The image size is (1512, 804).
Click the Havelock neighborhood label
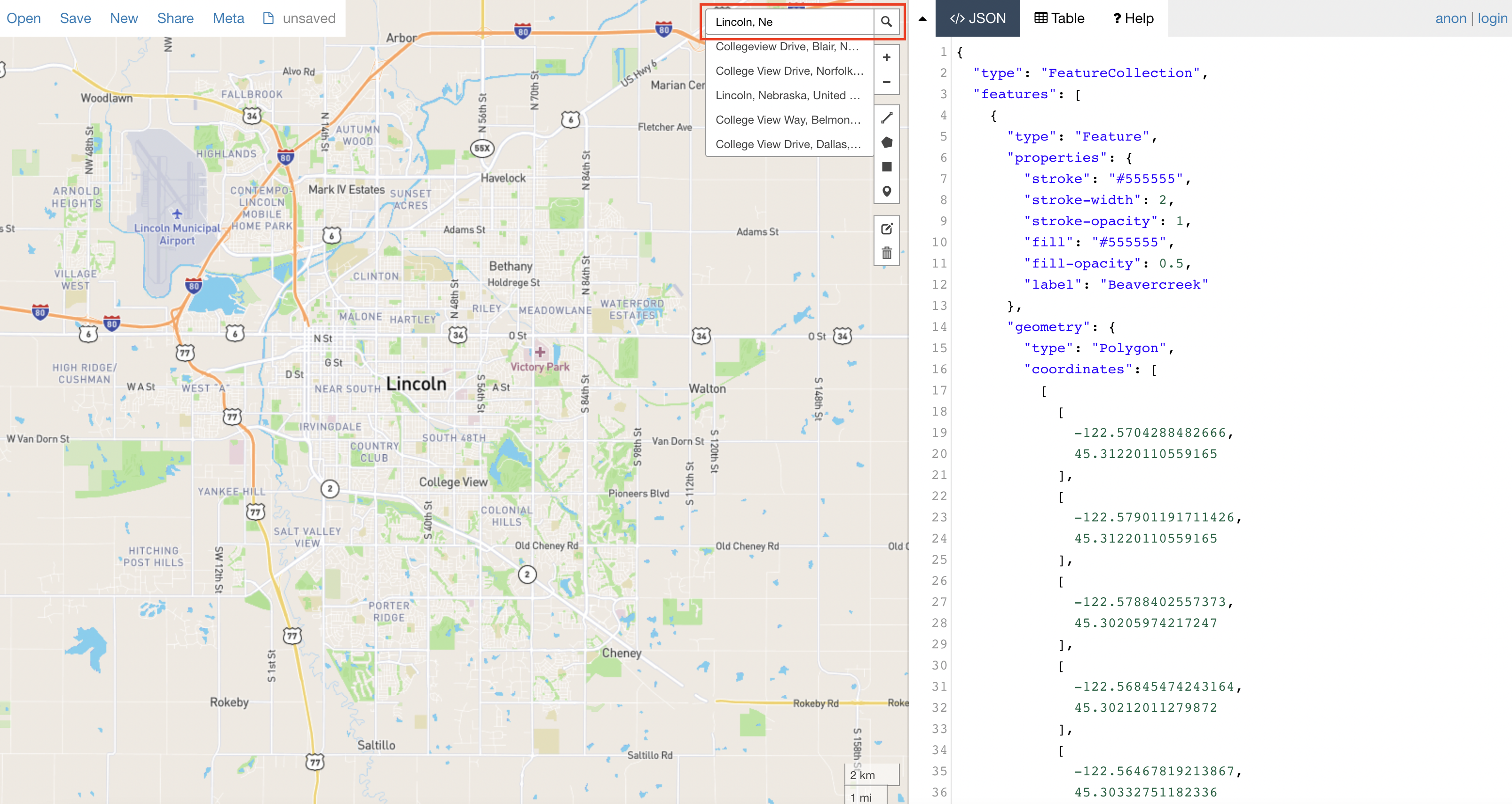point(503,178)
